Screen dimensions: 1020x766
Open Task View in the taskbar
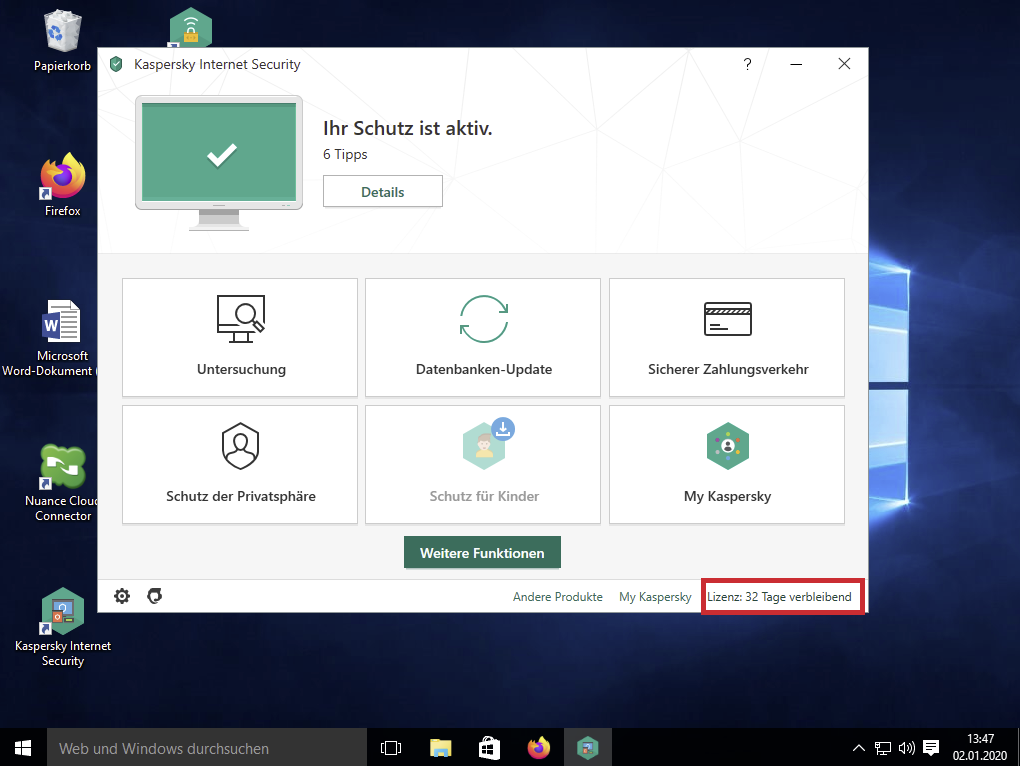point(391,748)
